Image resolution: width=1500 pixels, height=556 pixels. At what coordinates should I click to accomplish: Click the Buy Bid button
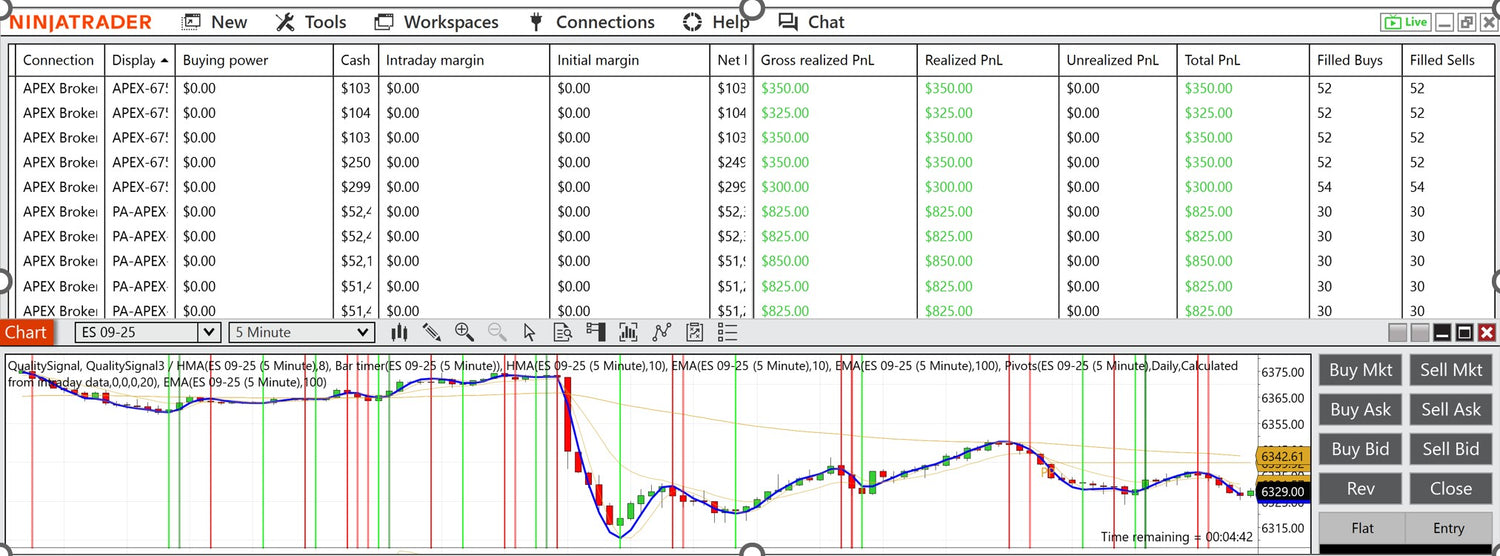coord(1360,450)
